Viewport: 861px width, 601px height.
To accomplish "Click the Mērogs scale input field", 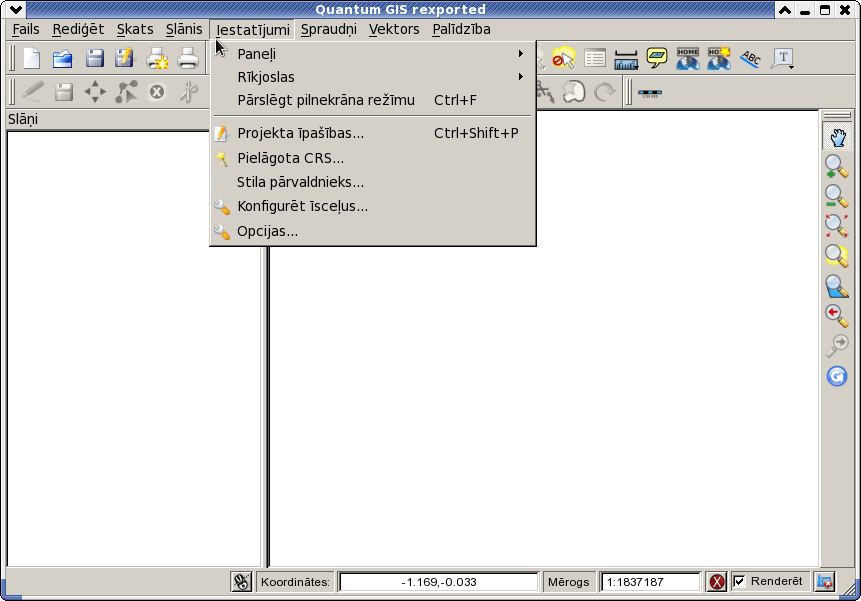I will pos(651,582).
